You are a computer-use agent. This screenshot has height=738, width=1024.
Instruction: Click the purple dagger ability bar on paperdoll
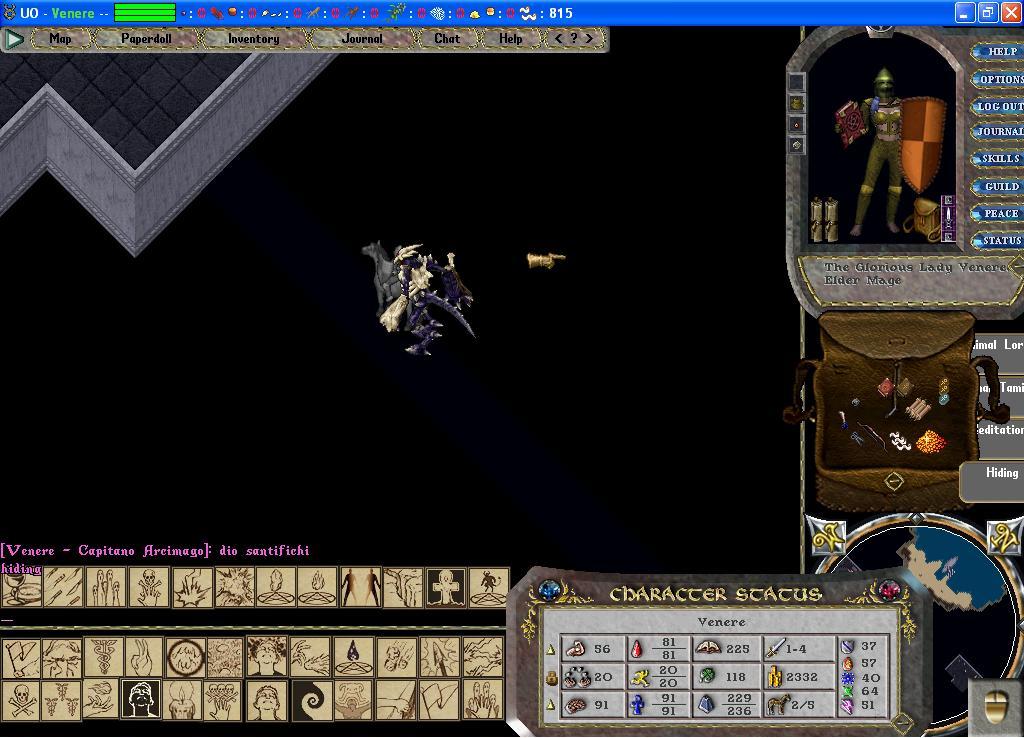tap(947, 219)
